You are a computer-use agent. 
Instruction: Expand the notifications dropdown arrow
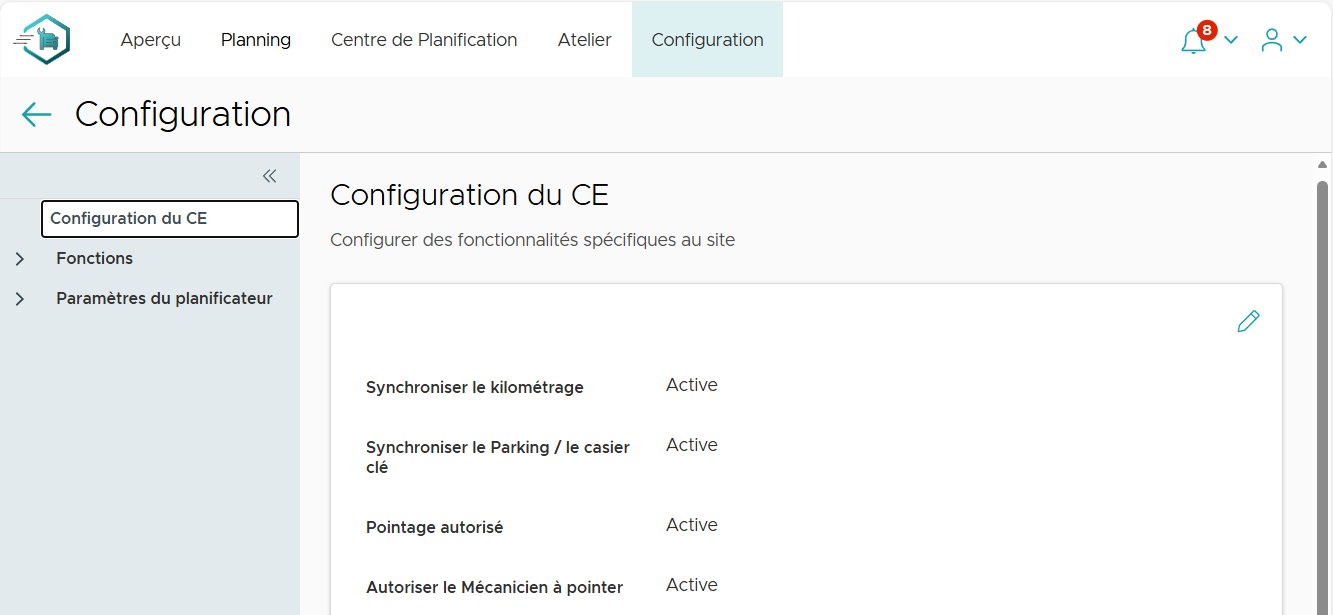(1231, 40)
